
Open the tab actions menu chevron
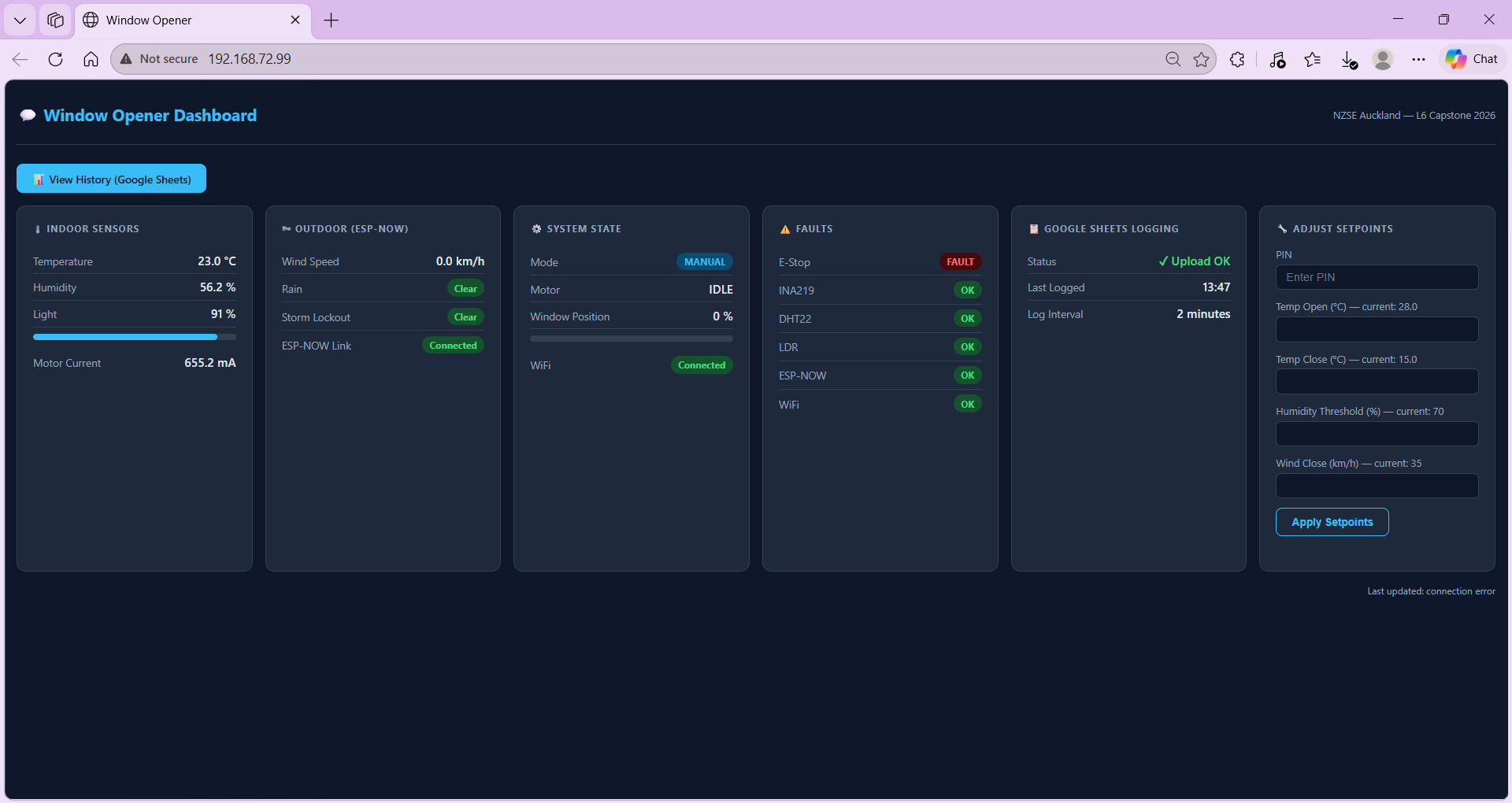20,20
